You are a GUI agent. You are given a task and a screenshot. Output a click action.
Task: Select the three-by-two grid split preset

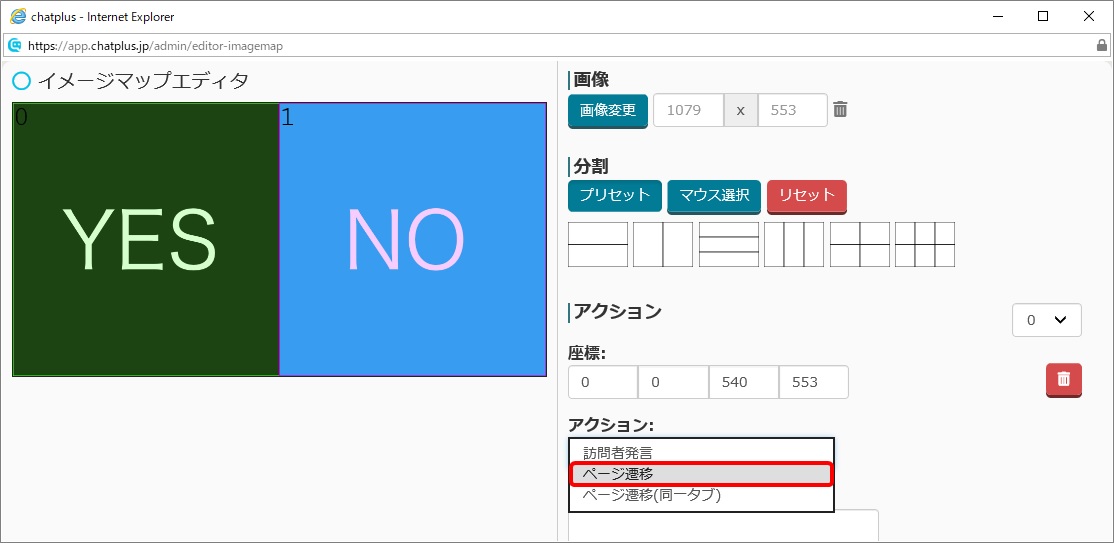click(x=925, y=244)
